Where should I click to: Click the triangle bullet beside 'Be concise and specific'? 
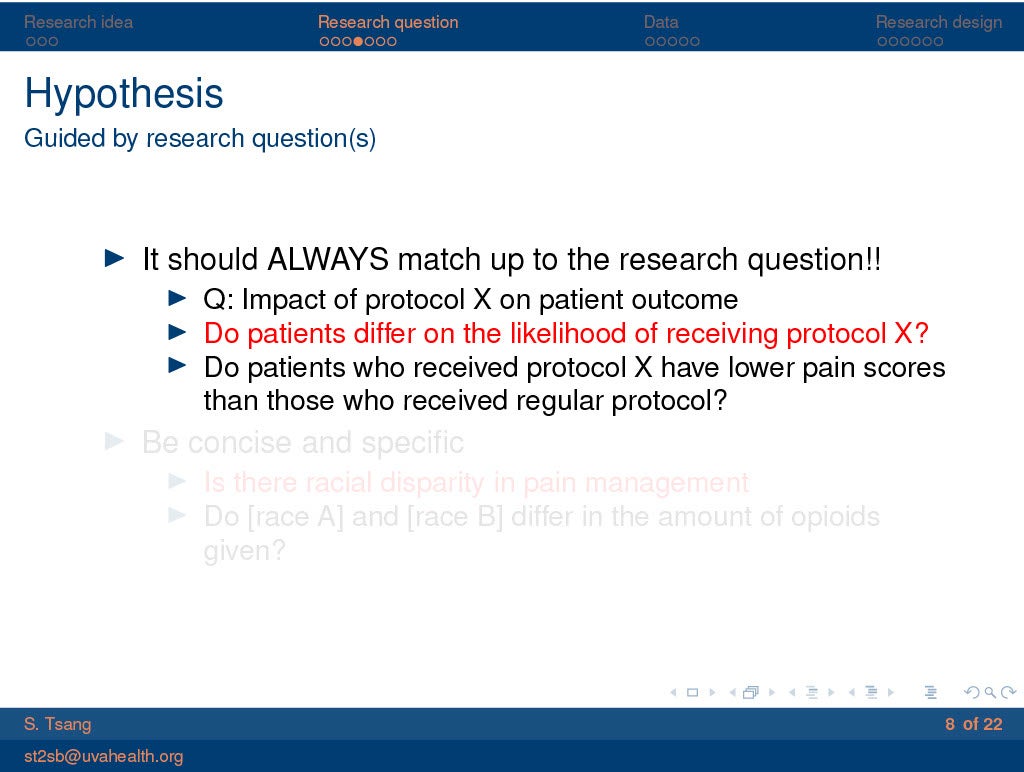(114, 441)
